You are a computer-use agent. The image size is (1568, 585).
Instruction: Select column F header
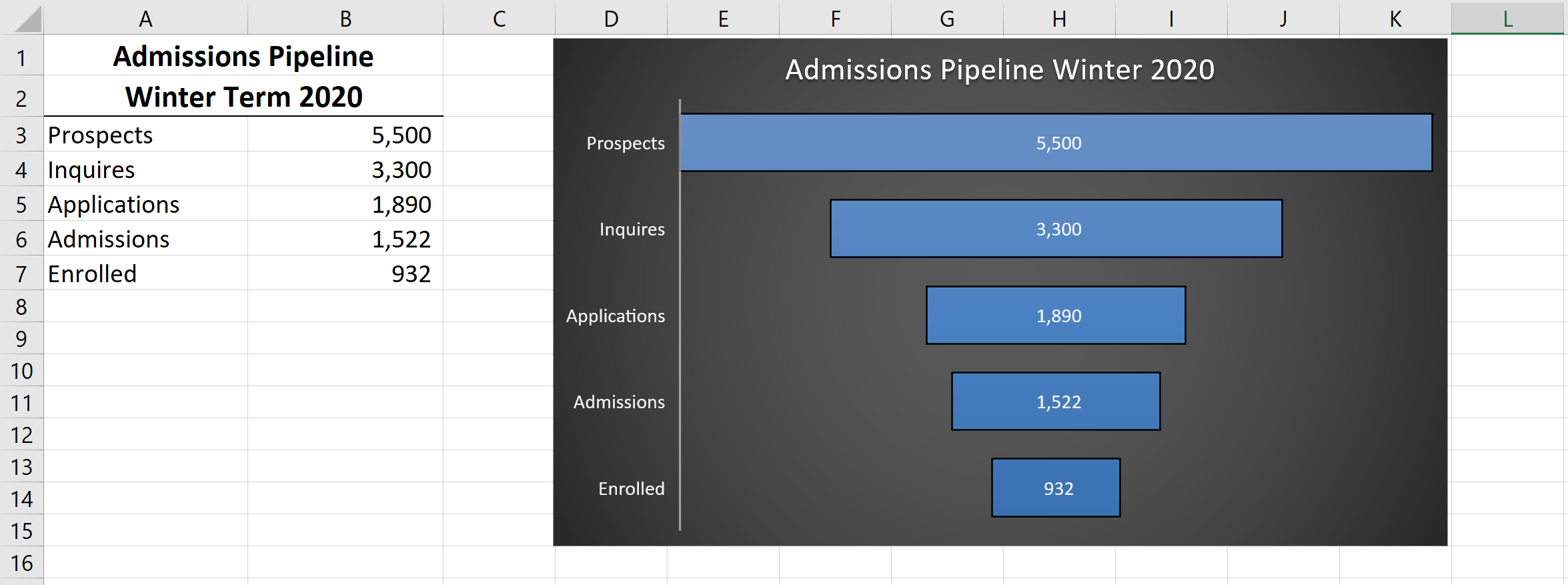(x=835, y=18)
